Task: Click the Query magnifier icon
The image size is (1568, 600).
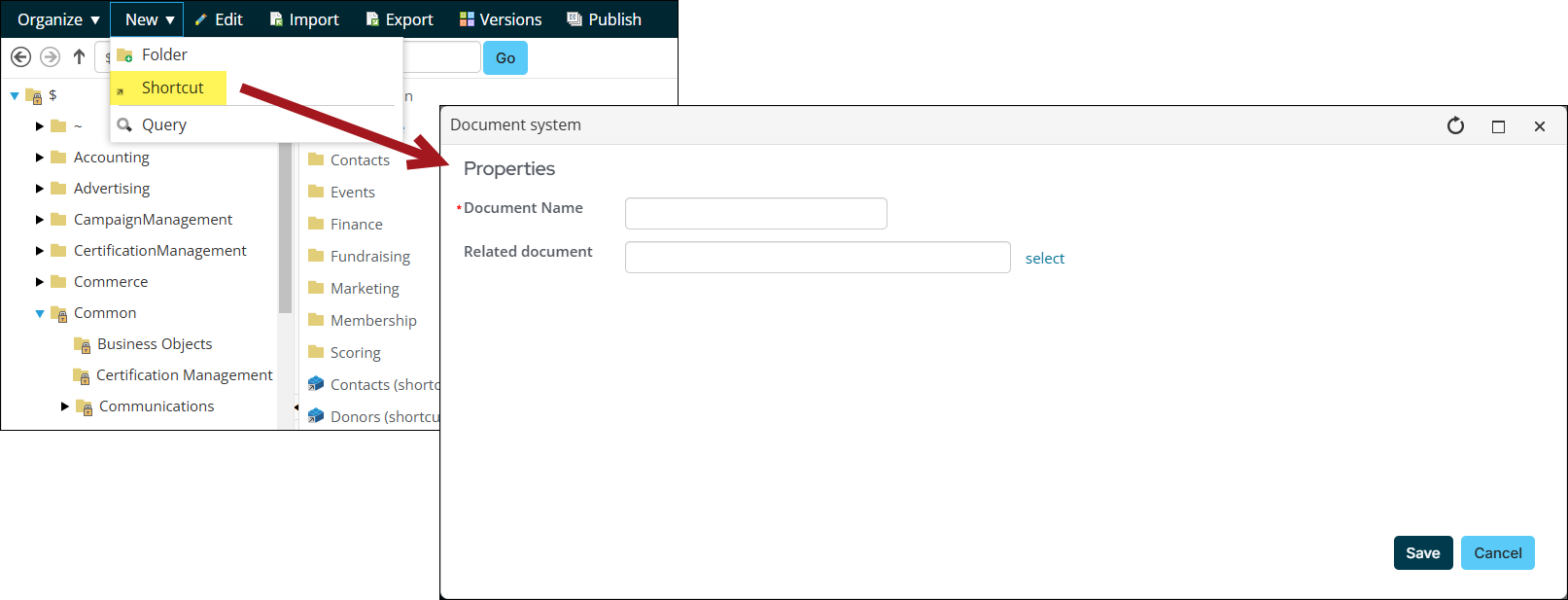Action: pyautogui.click(x=124, y=124)
